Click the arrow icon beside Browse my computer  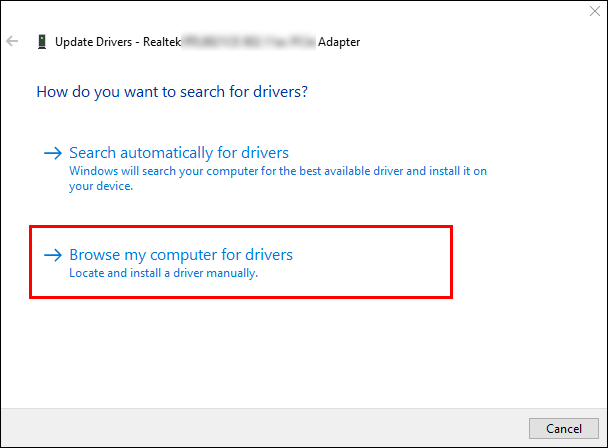(x=52, y=255)
